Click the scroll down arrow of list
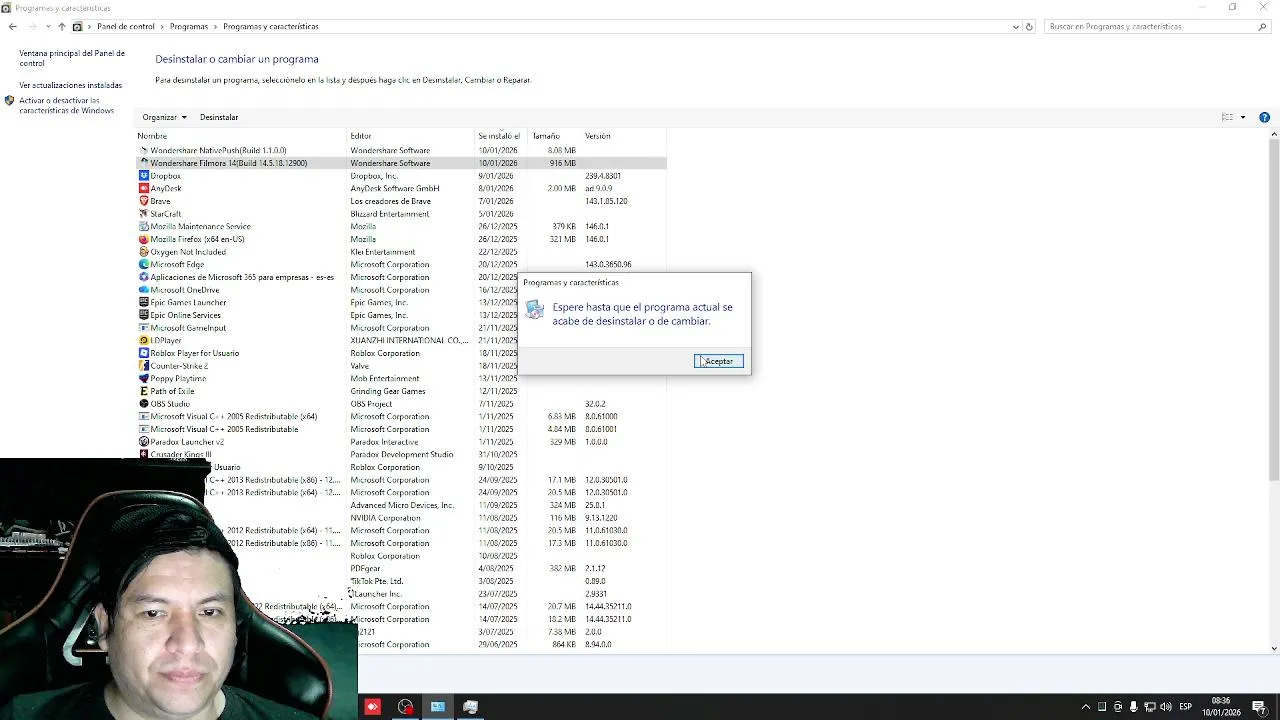 [x=1273, y=648]
